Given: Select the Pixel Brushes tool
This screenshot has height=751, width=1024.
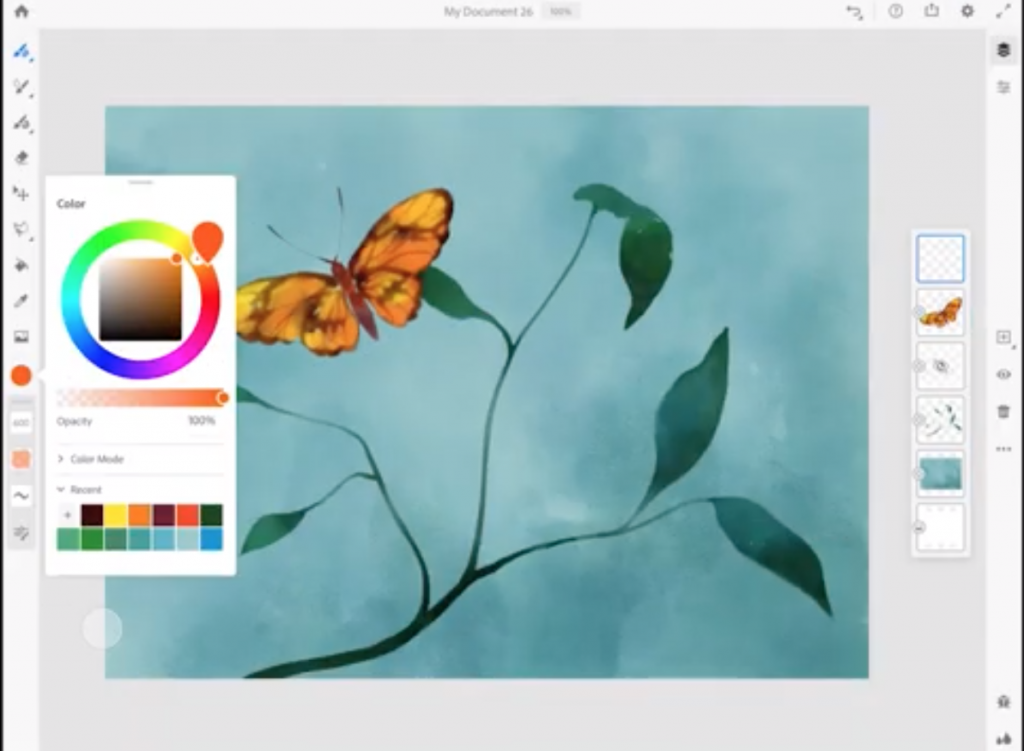Looking at the screenshot, I should point(20,51).
